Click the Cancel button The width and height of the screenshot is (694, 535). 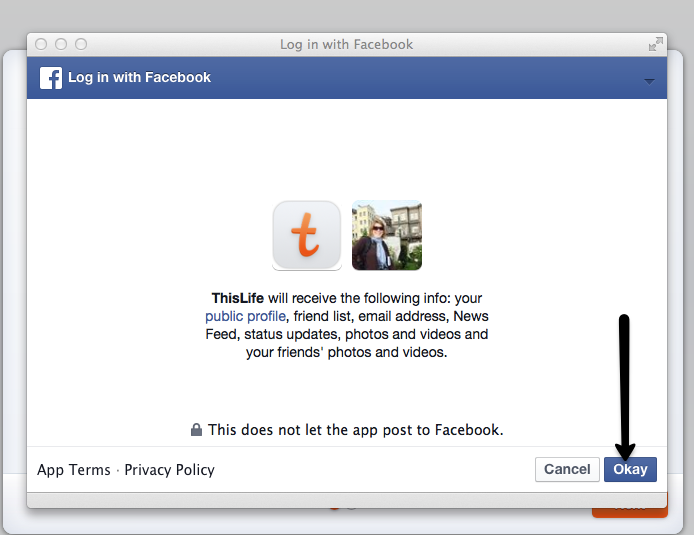click(567, 469)
